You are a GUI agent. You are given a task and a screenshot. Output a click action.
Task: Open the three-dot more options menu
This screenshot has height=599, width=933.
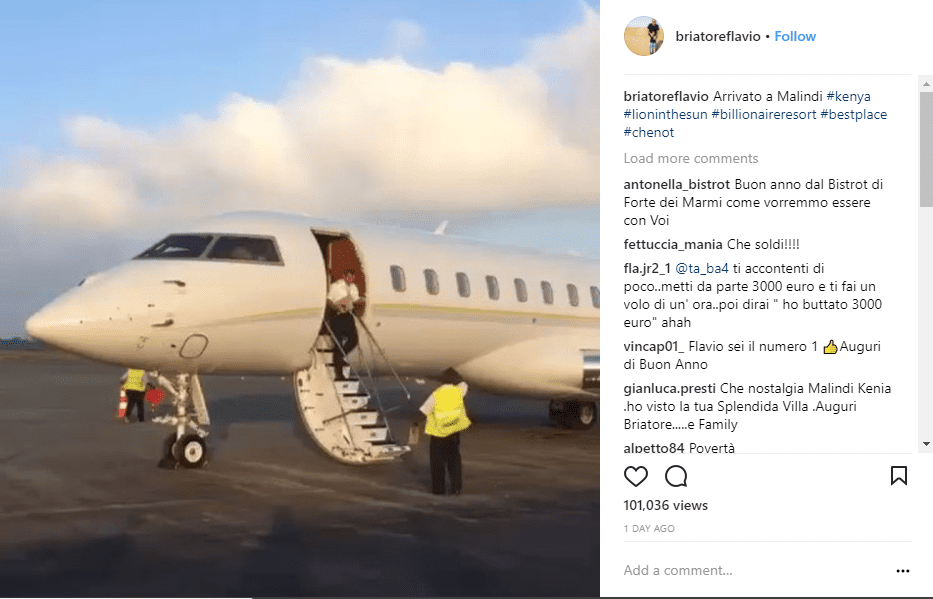pos(903,570)
